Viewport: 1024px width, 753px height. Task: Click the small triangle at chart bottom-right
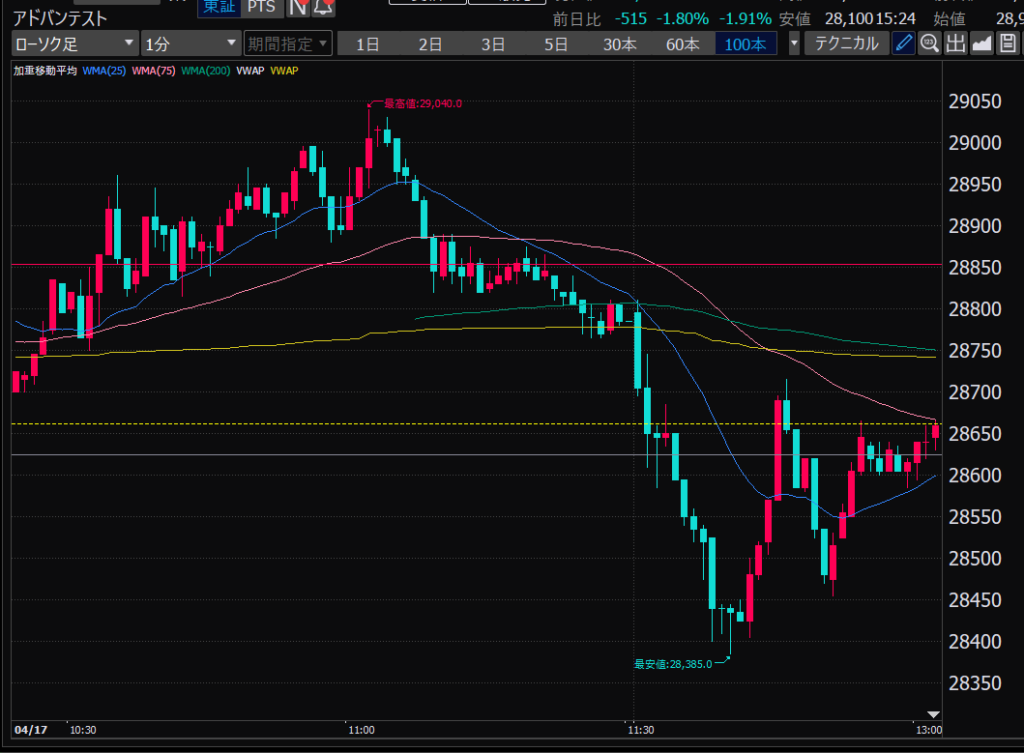(x=933, y=714)
